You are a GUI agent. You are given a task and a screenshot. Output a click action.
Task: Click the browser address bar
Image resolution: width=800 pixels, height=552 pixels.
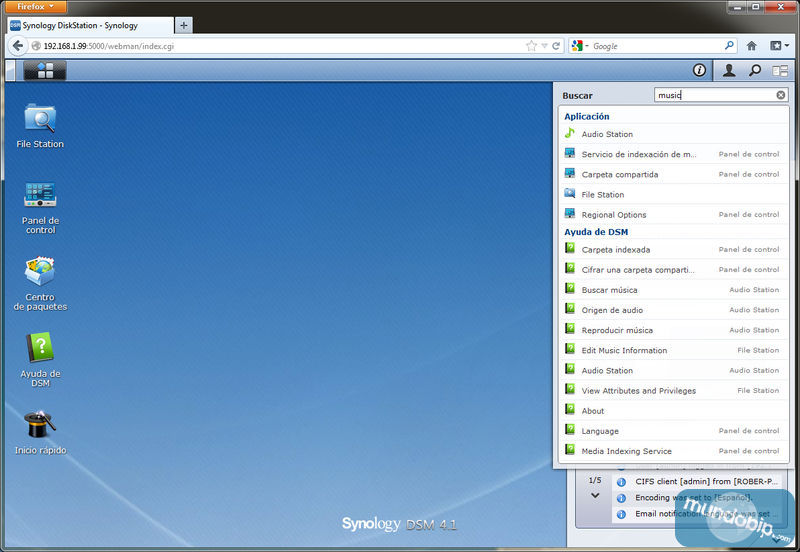pyautogui.click(x=276, y=46)
